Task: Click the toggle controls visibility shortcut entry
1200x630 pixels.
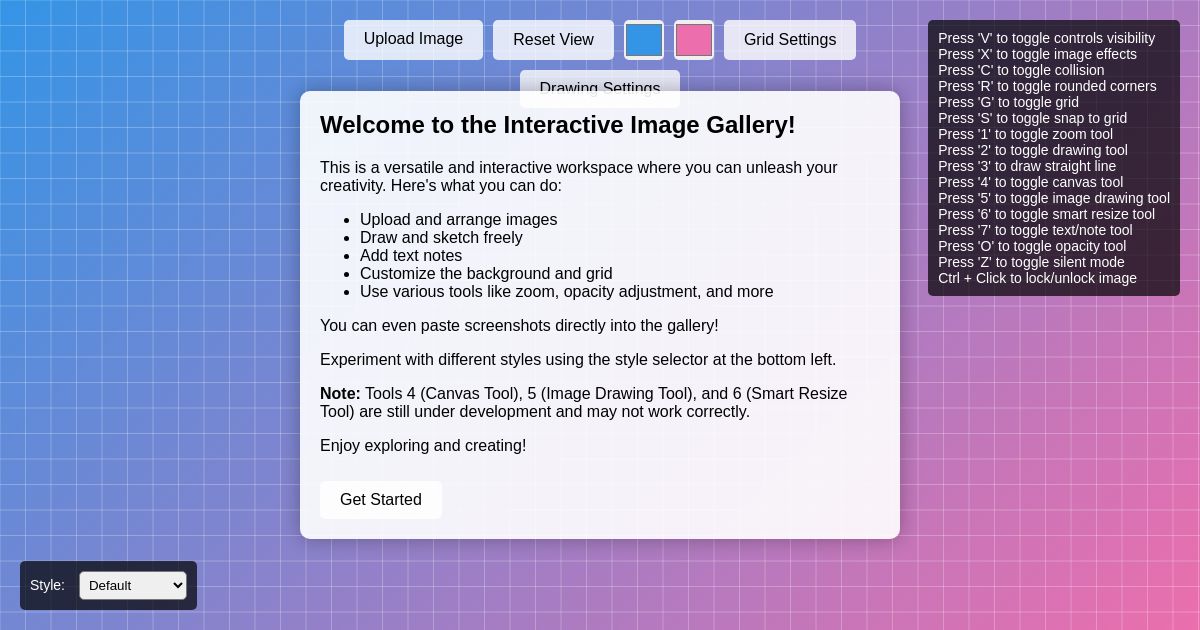Action: [x=1046, y=38]
